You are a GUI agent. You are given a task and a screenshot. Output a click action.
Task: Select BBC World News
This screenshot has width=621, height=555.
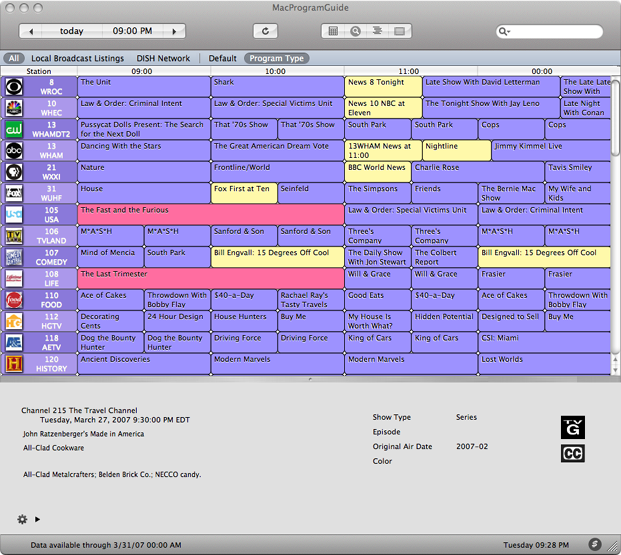(378, 172)
